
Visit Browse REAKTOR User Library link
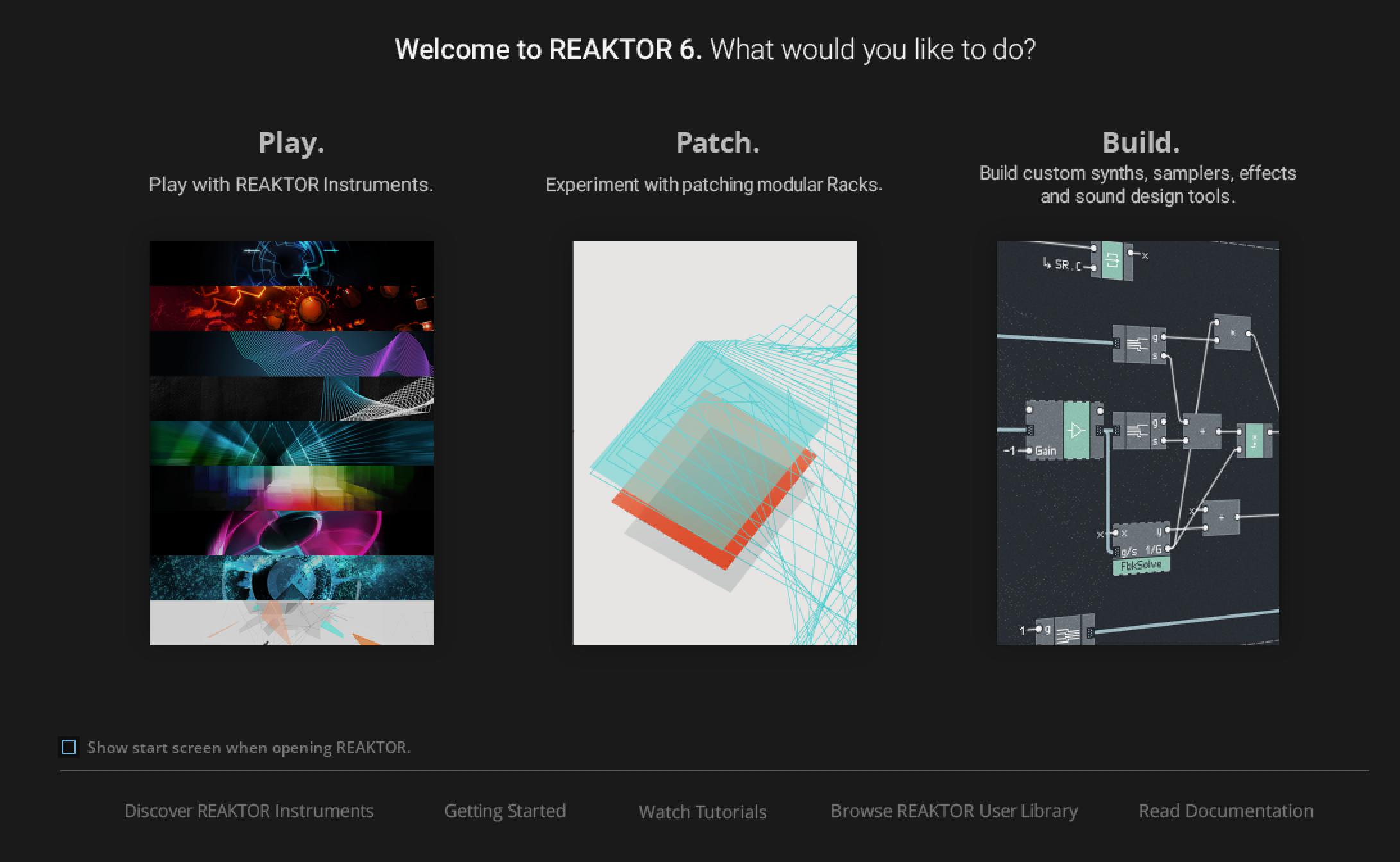coord(954,811)
